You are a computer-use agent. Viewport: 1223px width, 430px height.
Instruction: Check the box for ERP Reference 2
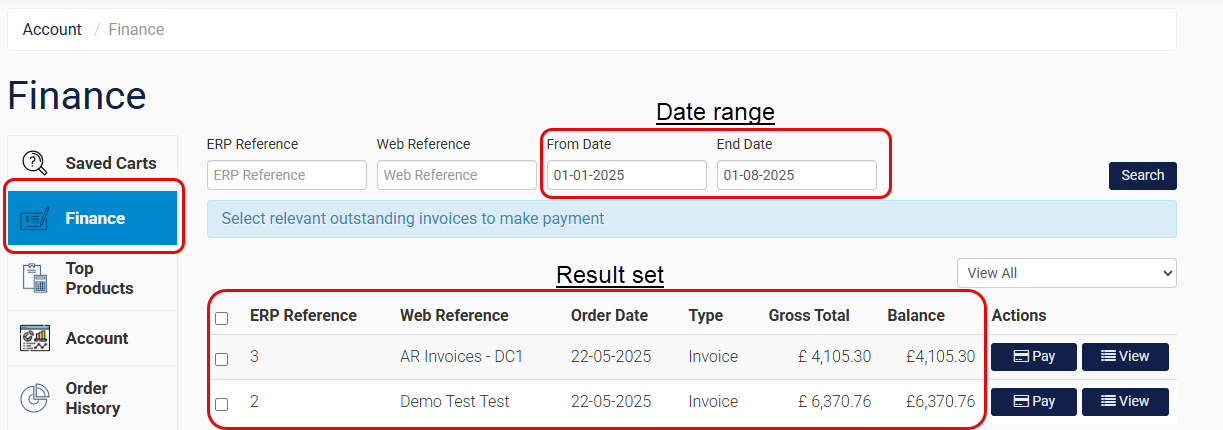click(x=222, y=404)
